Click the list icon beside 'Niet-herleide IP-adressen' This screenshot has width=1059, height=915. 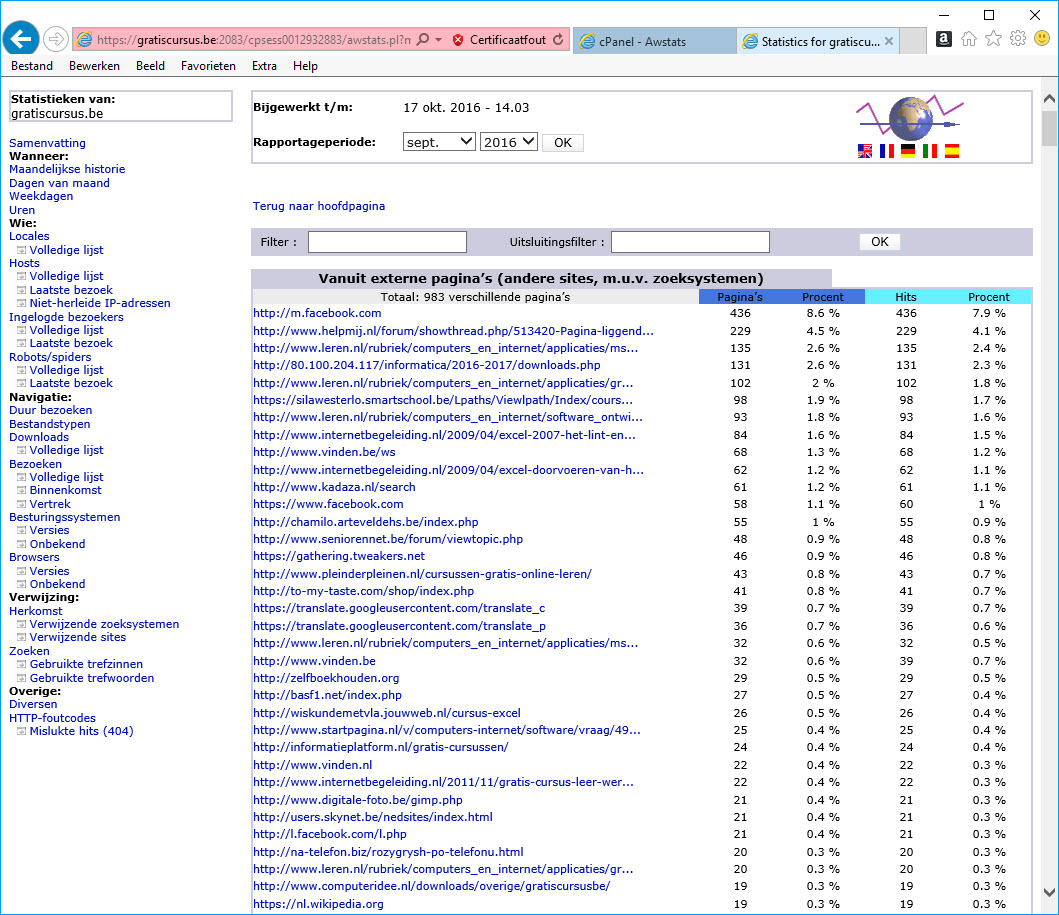[x=22, y=303]
